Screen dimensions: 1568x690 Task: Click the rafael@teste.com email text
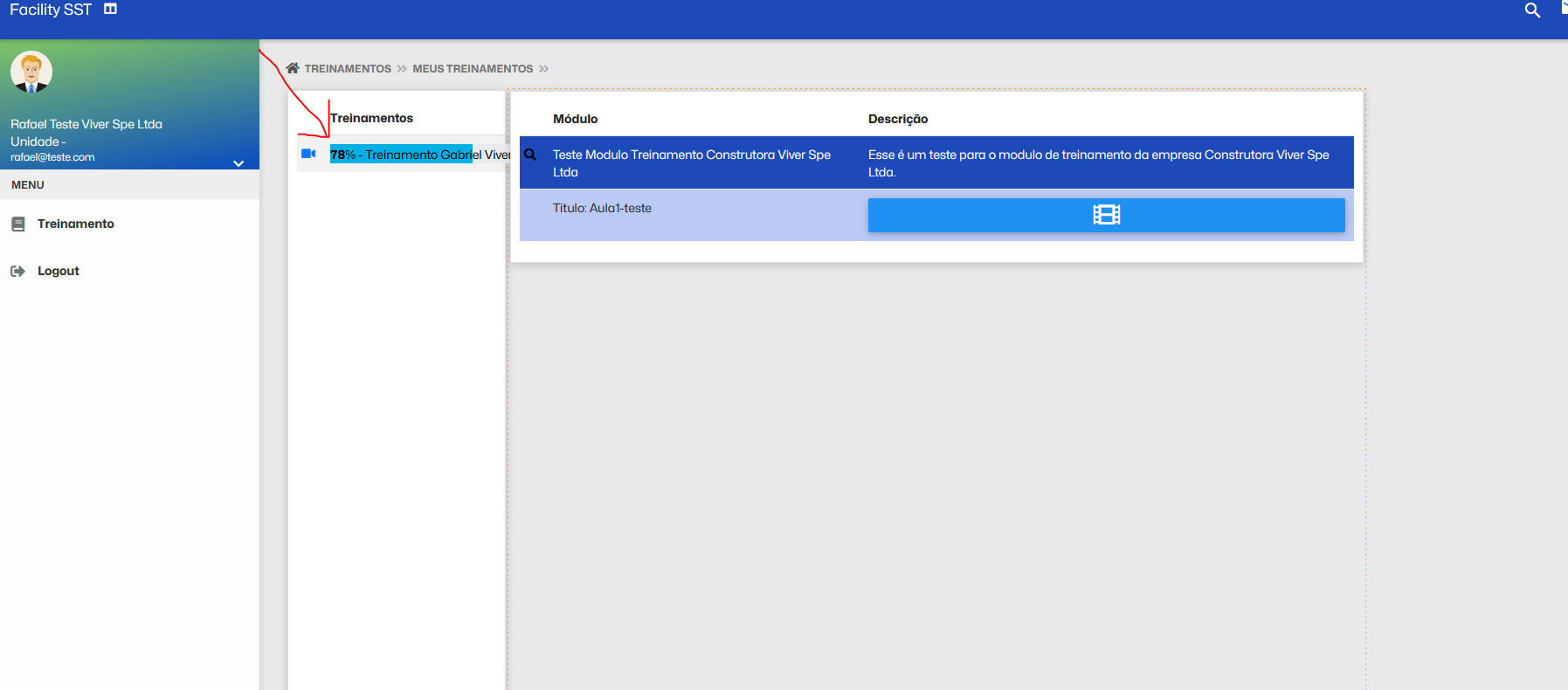tap(52, 158)
